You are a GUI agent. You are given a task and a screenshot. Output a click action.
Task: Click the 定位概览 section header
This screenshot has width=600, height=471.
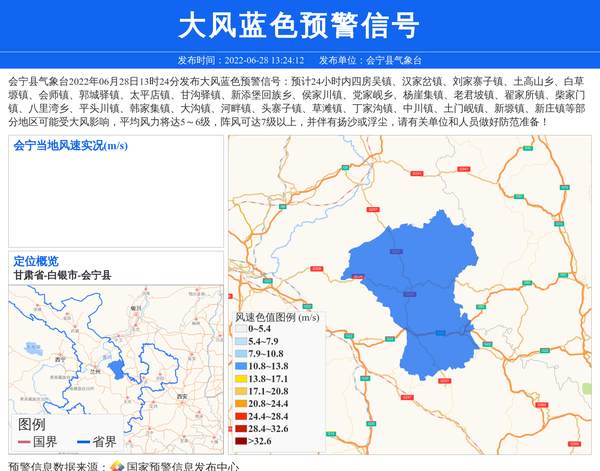[36, 261]
